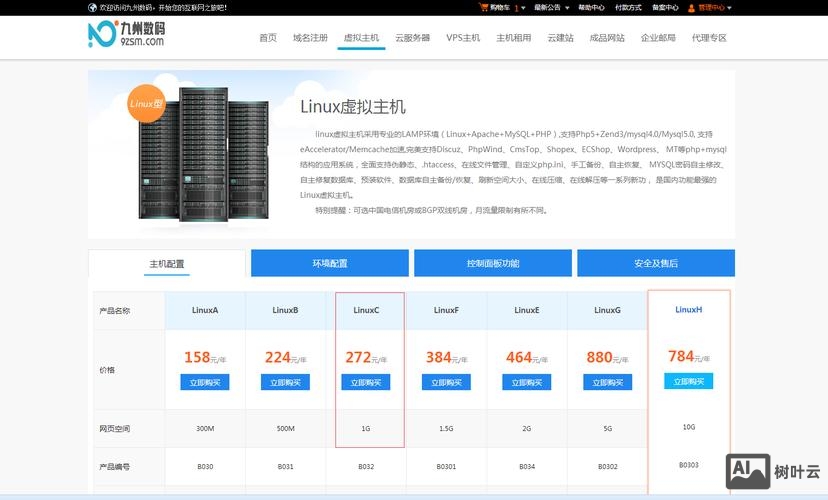
Task: Open 成品网站 in the navigation bar
Action: (607, 37)
